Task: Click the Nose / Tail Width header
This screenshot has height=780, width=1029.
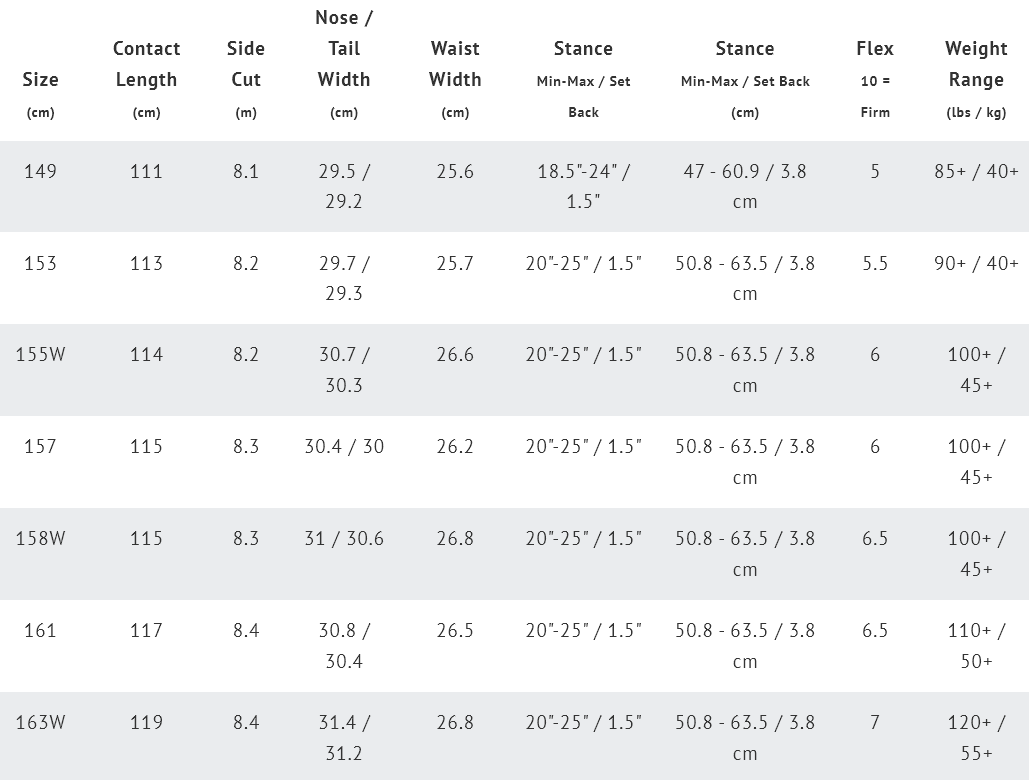Action: click(x=343, y=48)
